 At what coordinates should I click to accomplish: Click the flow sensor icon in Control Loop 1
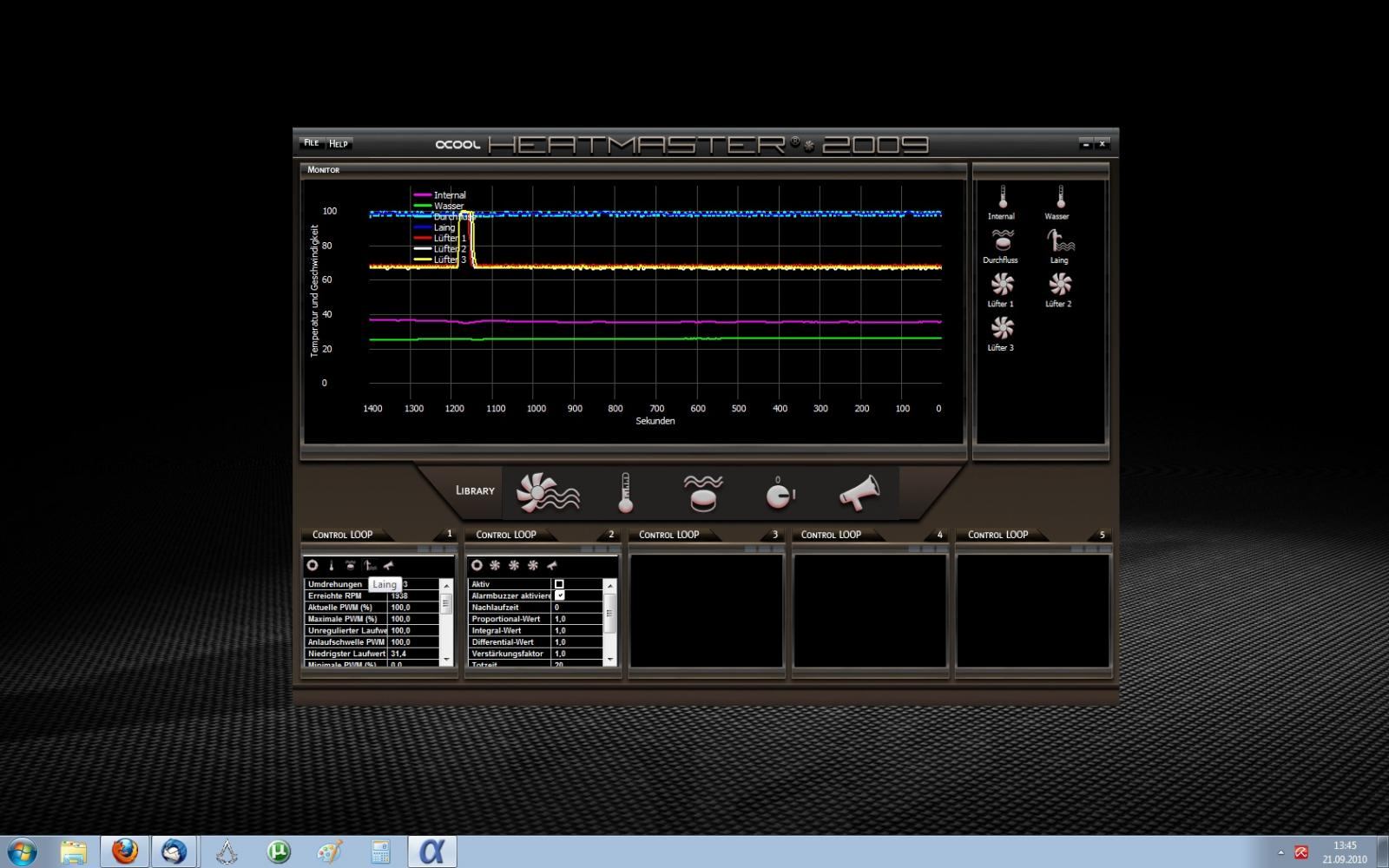click(x=351, y=565)
